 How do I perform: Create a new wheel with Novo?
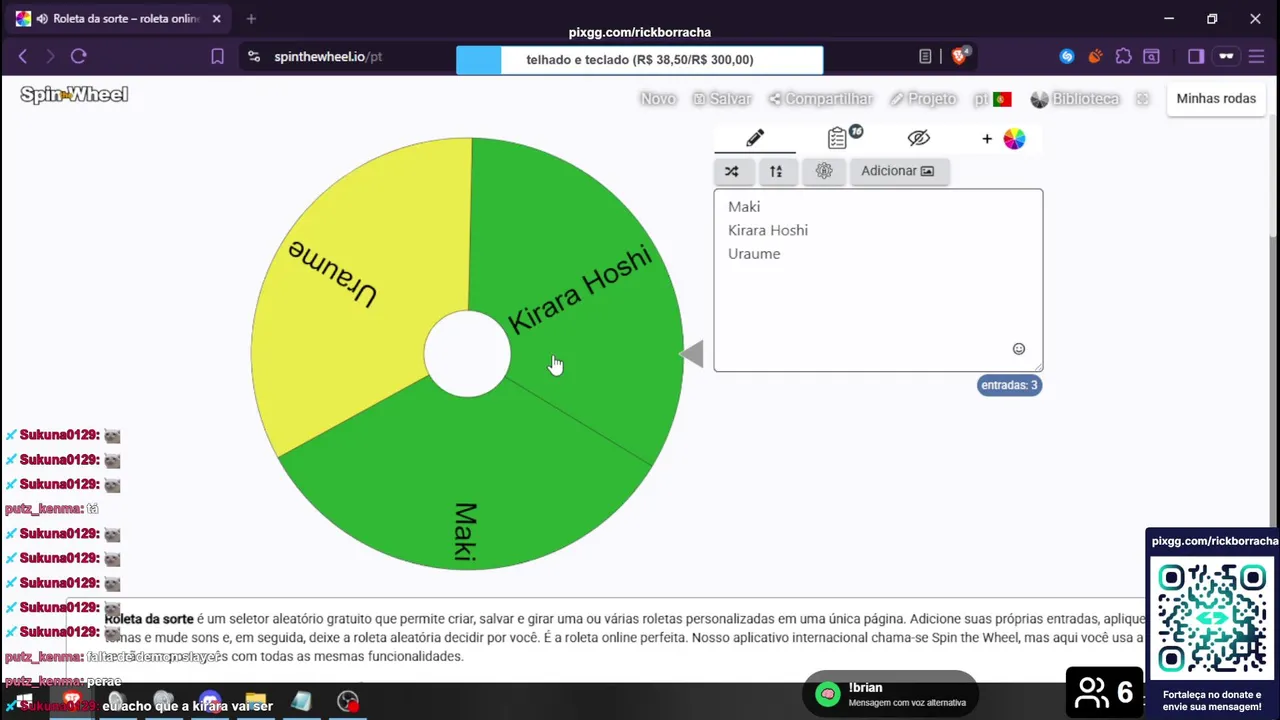pyautogui.click(x=658, y=99)
